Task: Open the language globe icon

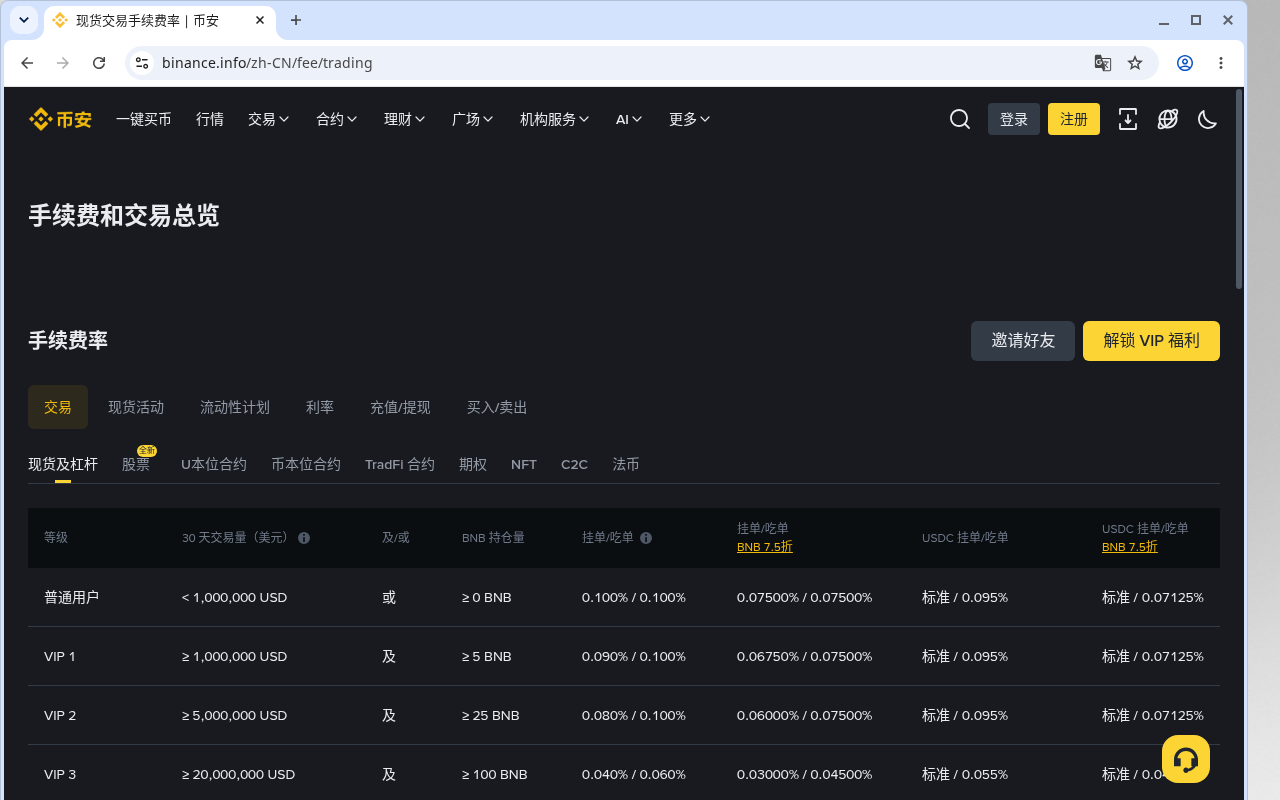Action: coord(1168,119)
